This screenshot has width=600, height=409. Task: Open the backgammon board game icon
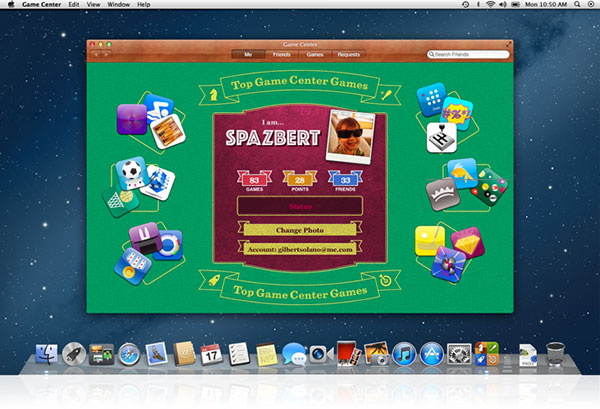[168, 131]
